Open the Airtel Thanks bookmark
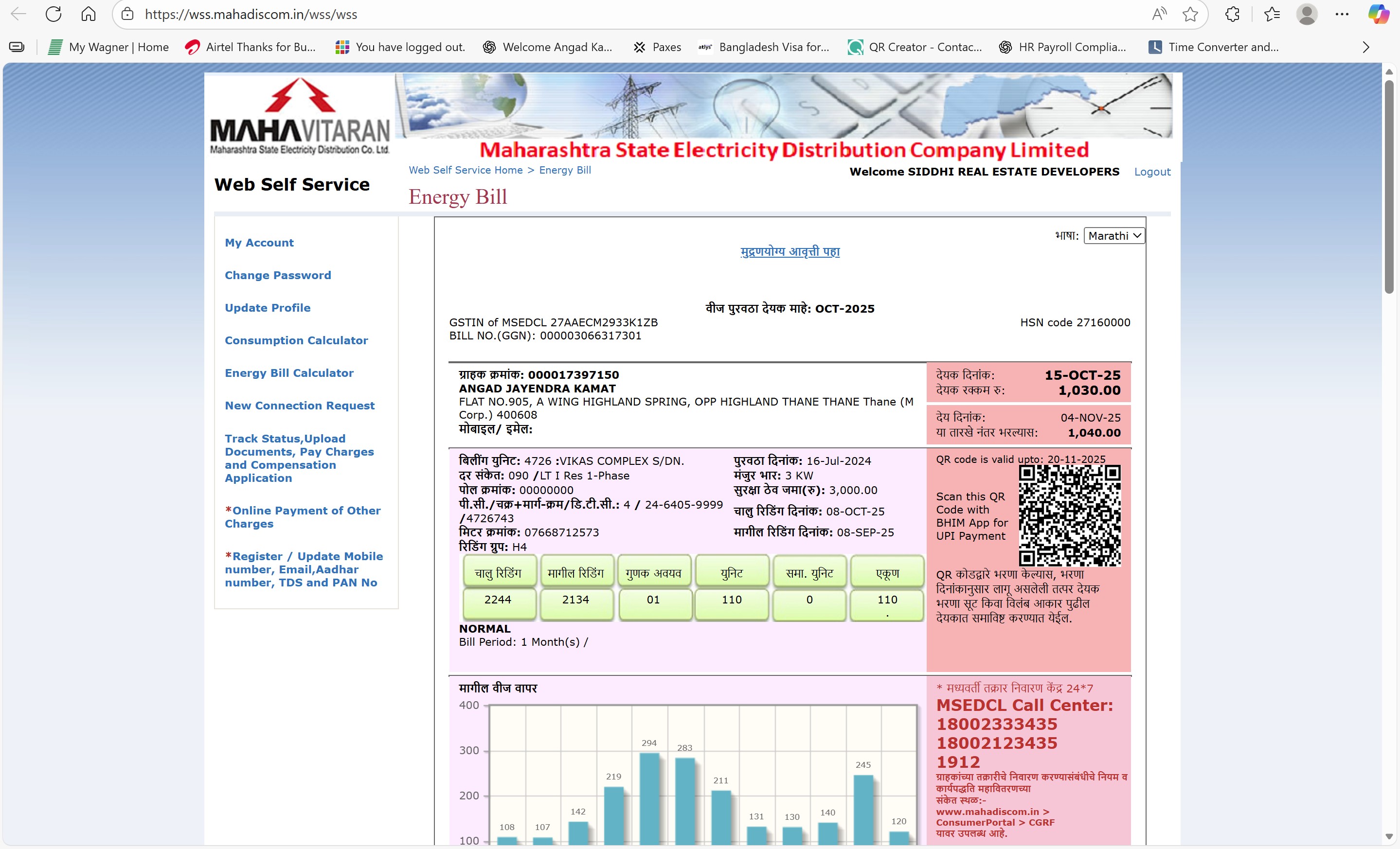The height and width of the screenshot is (849, 1400). coord(251,47)
